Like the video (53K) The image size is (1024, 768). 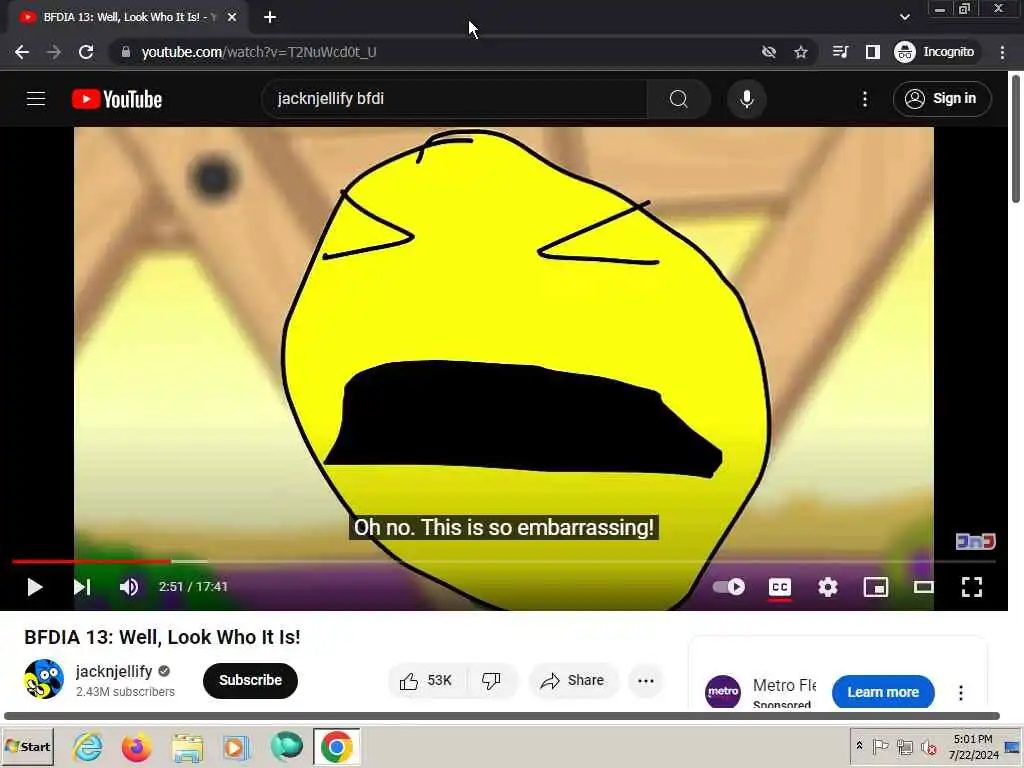point(426,680)
